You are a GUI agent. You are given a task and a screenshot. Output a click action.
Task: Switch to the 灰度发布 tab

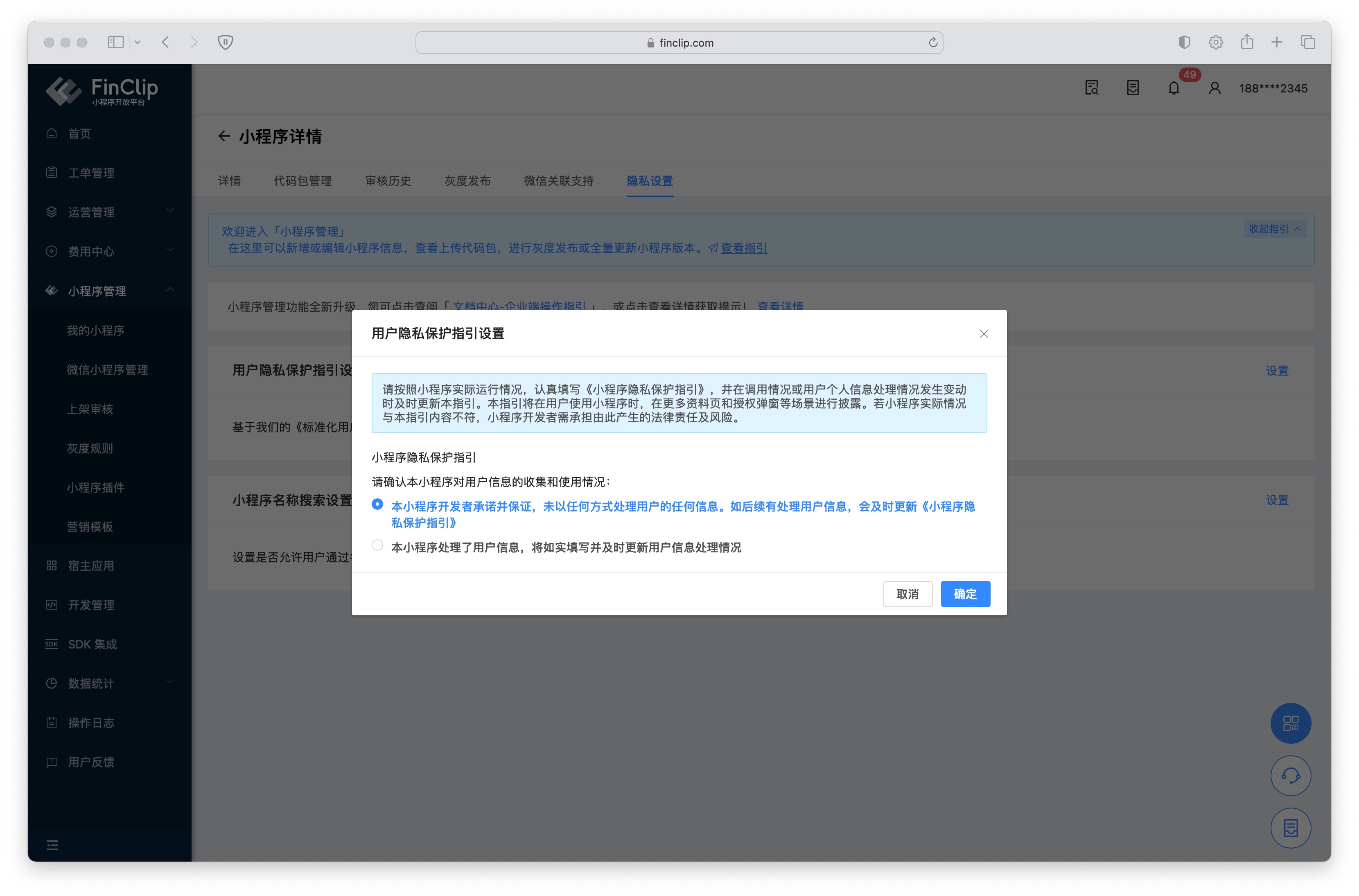click(467, 181)
